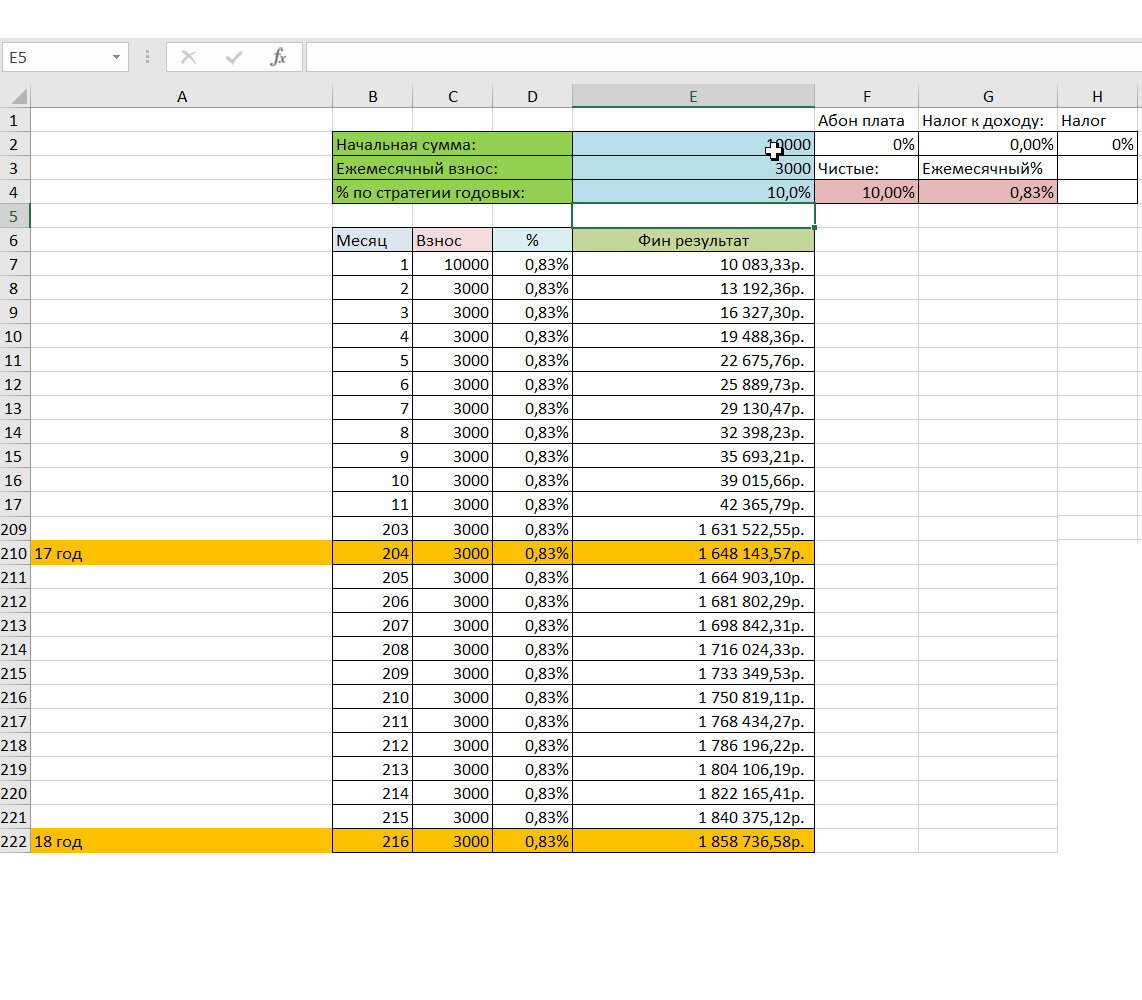1142x1000 pixels.
Task: Click the 'Чистые:' cell
Action: click(867, 168)
